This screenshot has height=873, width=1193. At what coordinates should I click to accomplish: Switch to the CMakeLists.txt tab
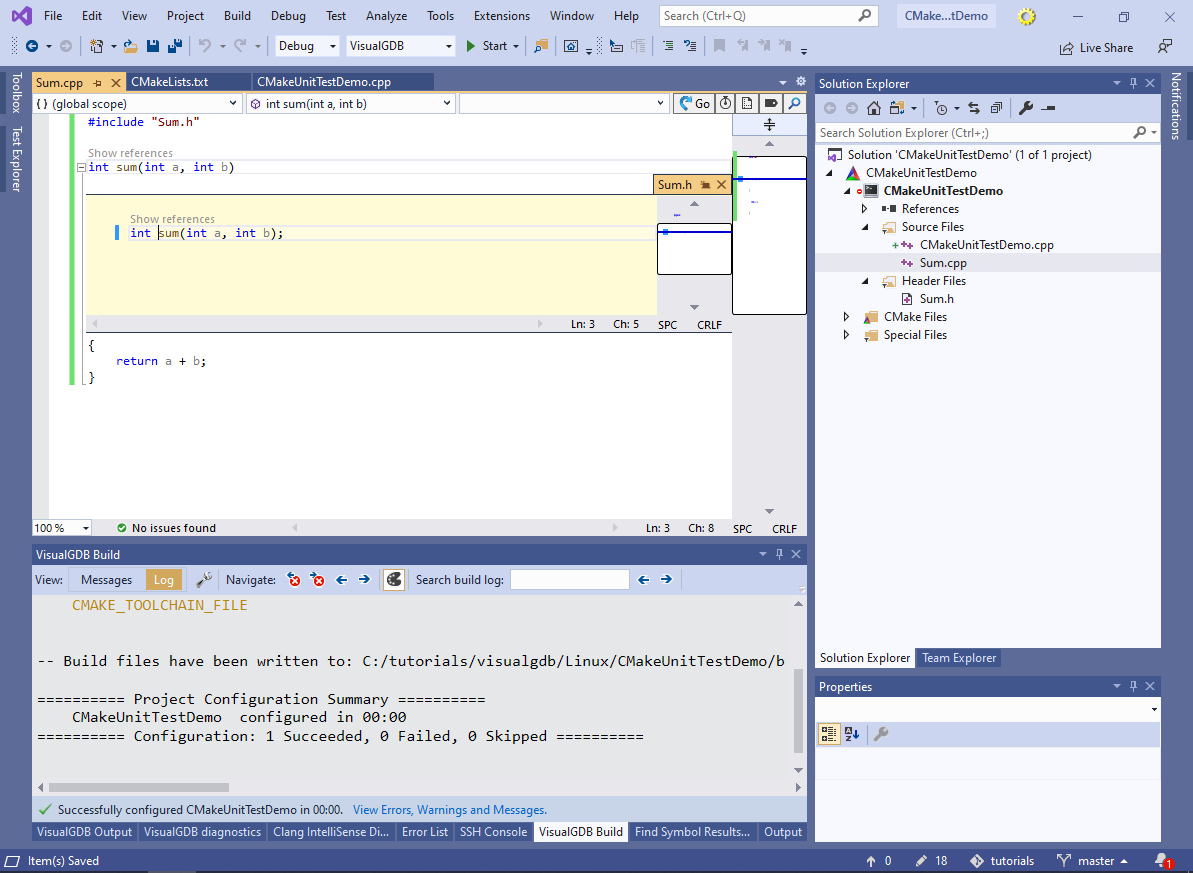170,82
